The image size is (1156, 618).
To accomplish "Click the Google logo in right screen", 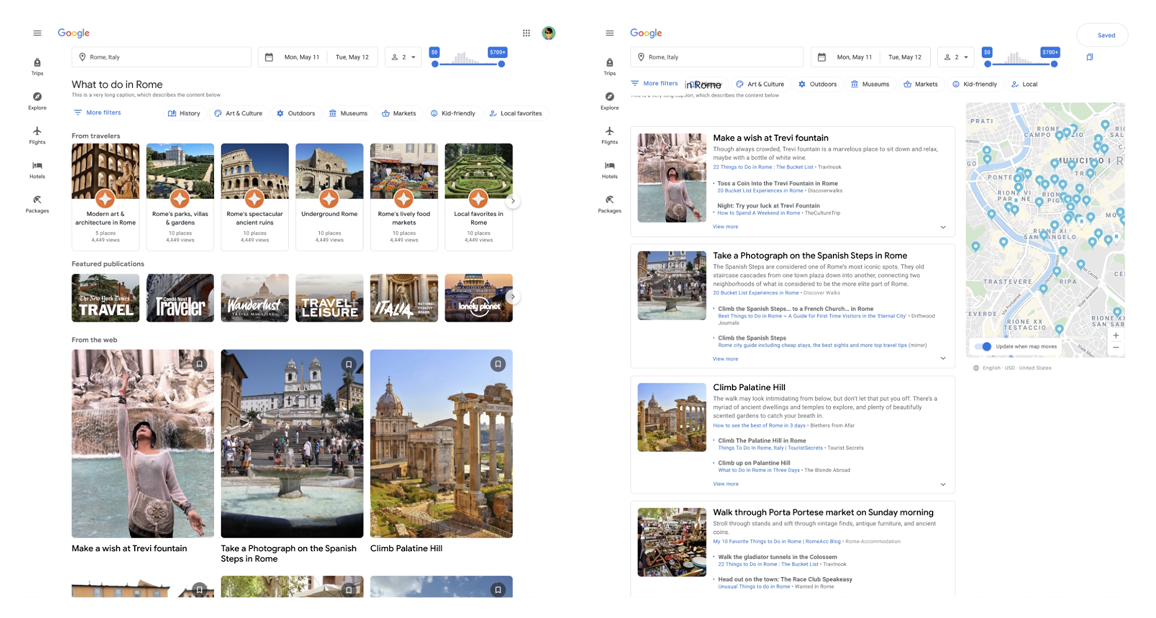I will (646, 33).
